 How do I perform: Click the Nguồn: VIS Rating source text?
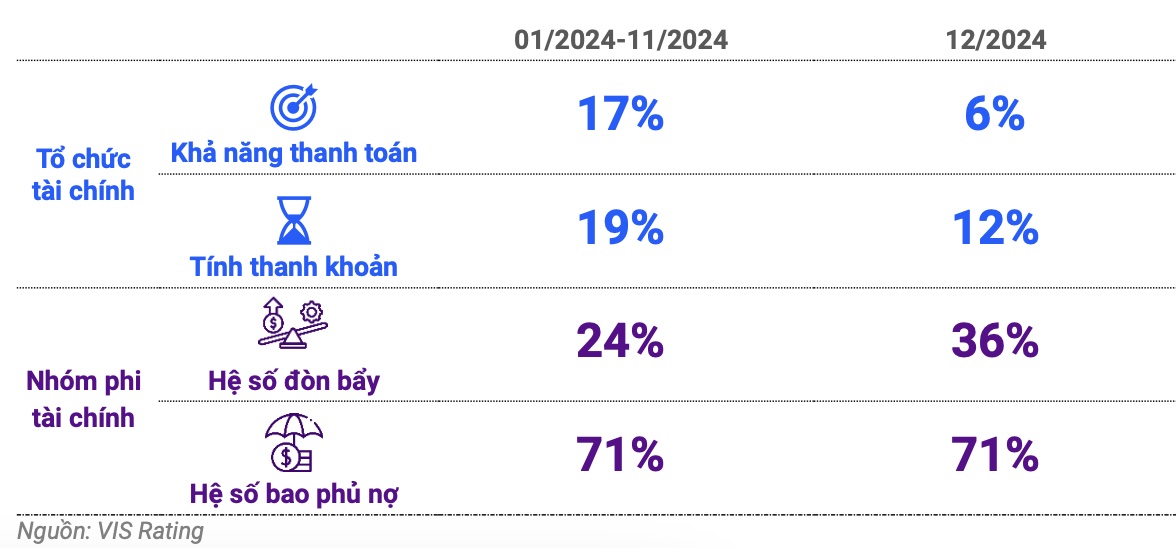tap(110, 532)
